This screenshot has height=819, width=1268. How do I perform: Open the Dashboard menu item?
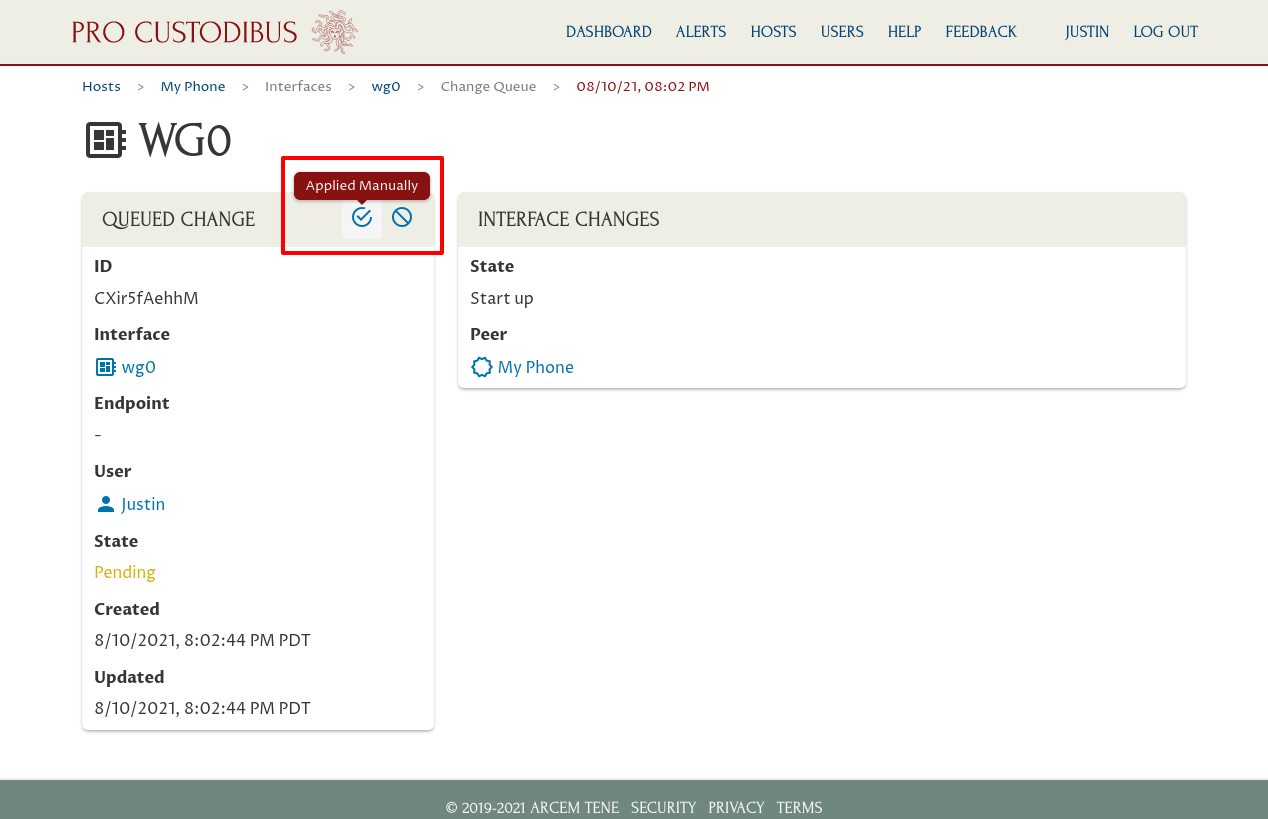point(608,32)
